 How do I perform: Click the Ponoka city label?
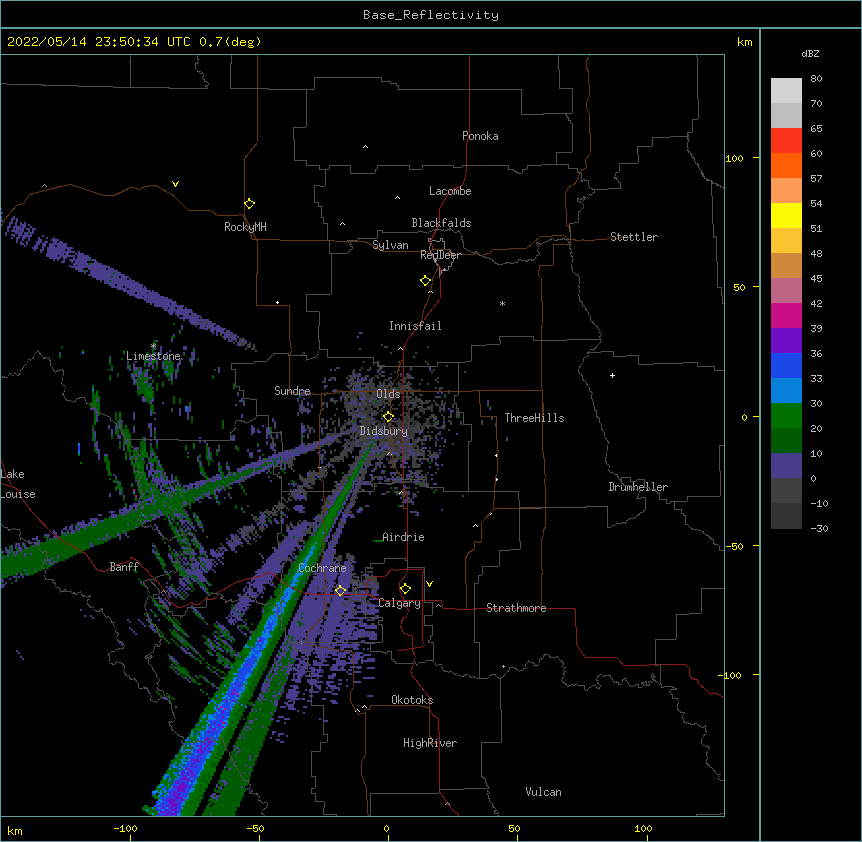480,136
